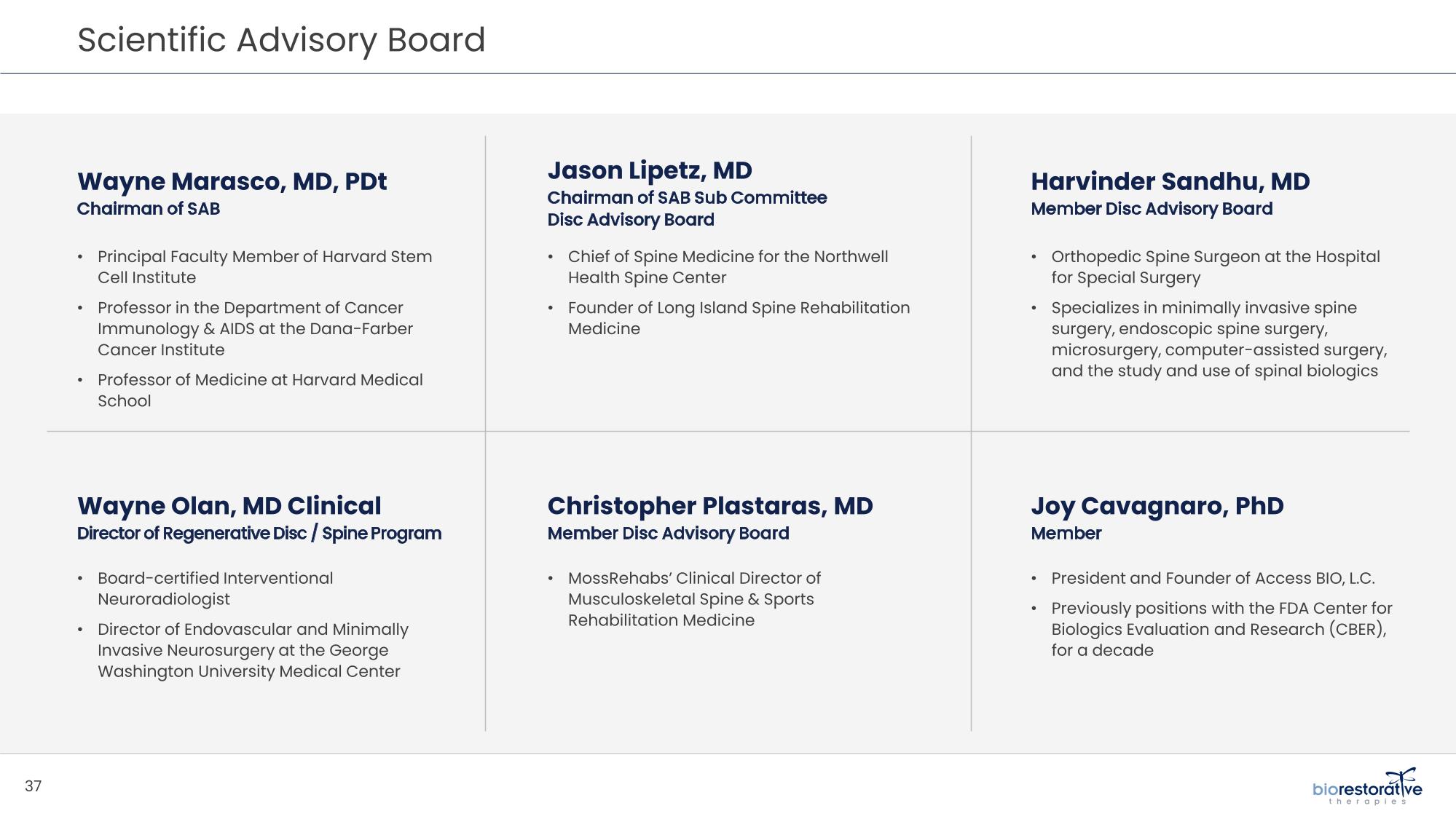The width and height of the screenshot is (1456, 819).
Task: Select the Harvinder Sandhu, MD heading
Action: [1170, 181]
